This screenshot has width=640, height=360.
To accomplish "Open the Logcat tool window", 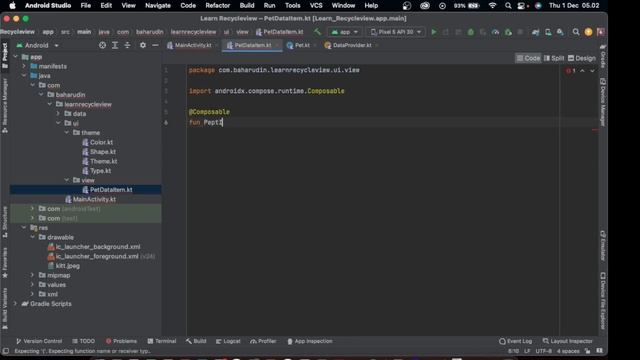I will tap(228, 341).
